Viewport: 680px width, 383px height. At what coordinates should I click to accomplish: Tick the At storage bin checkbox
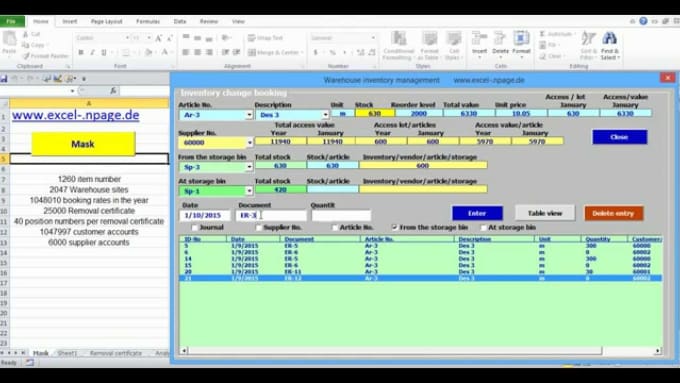coord(483,227)
